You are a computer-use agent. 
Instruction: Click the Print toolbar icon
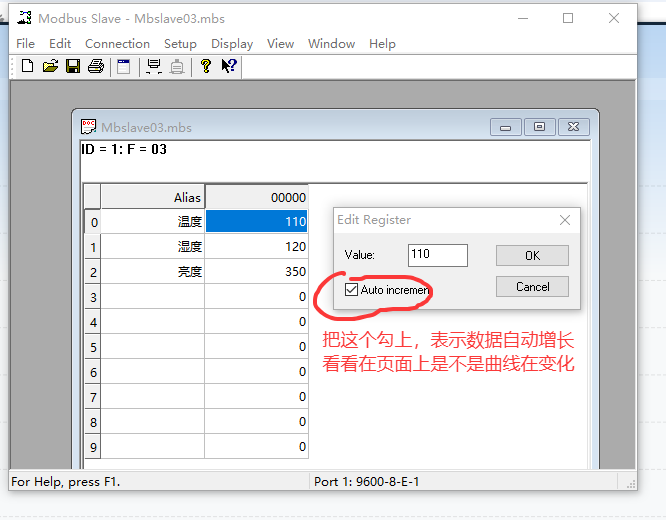pyautogui.click(x=96, y=66)
